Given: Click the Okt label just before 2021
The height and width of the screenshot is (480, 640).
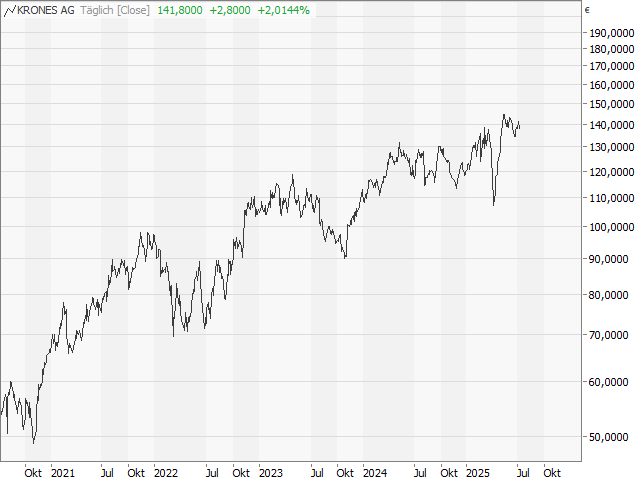Looking at the screenshot, I should click(x=33, y=473).
